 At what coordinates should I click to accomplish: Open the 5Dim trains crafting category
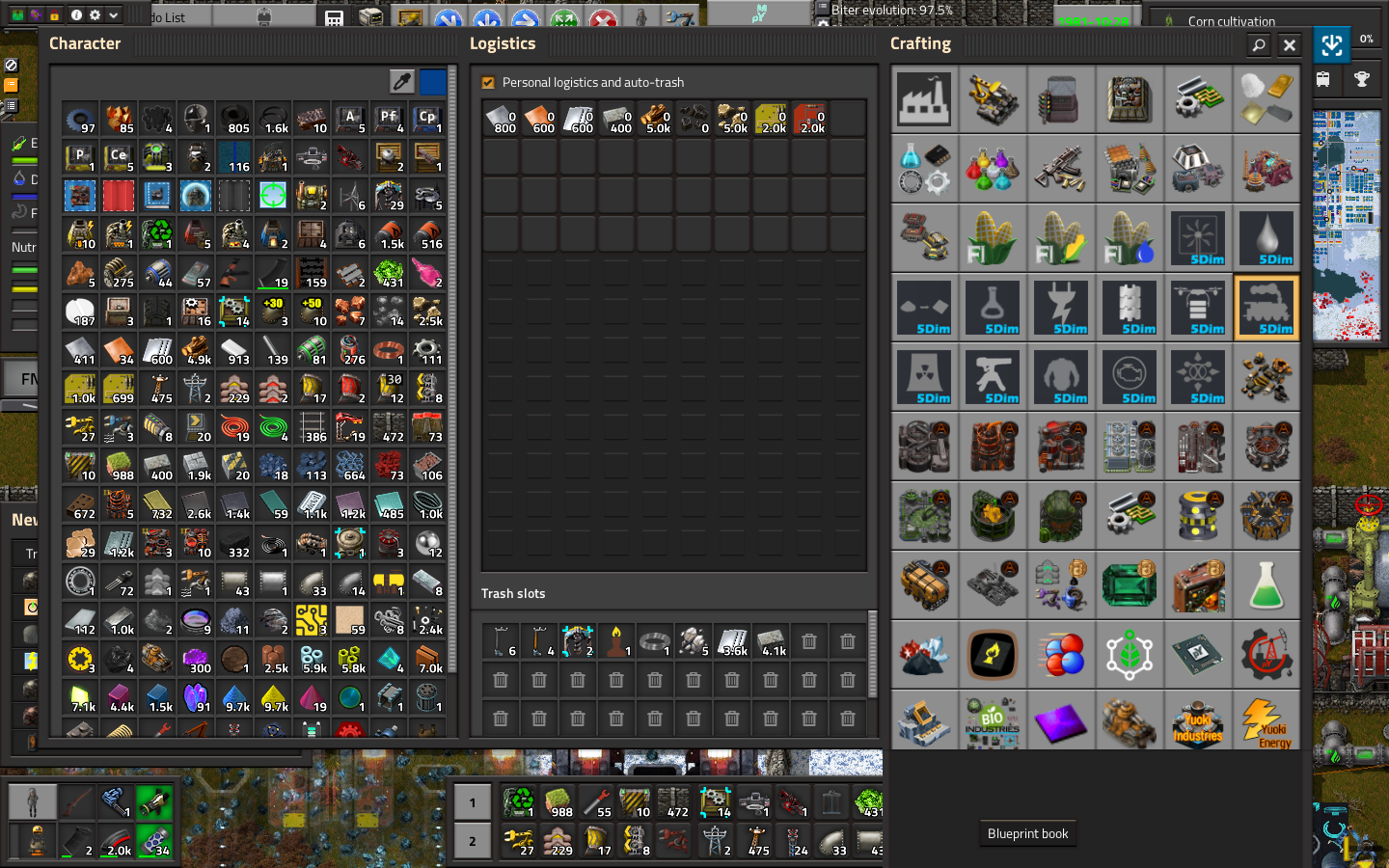(x=1267, y=308)
